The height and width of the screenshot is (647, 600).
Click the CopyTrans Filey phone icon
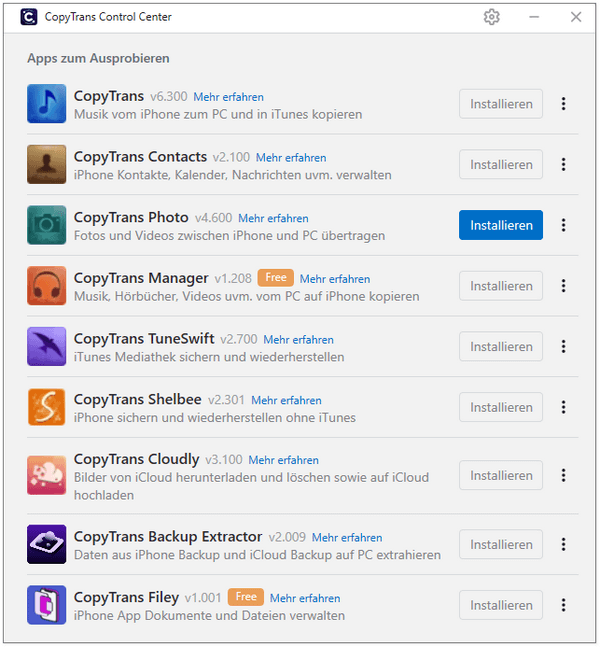pyautogui.click(x=47, y=605)
